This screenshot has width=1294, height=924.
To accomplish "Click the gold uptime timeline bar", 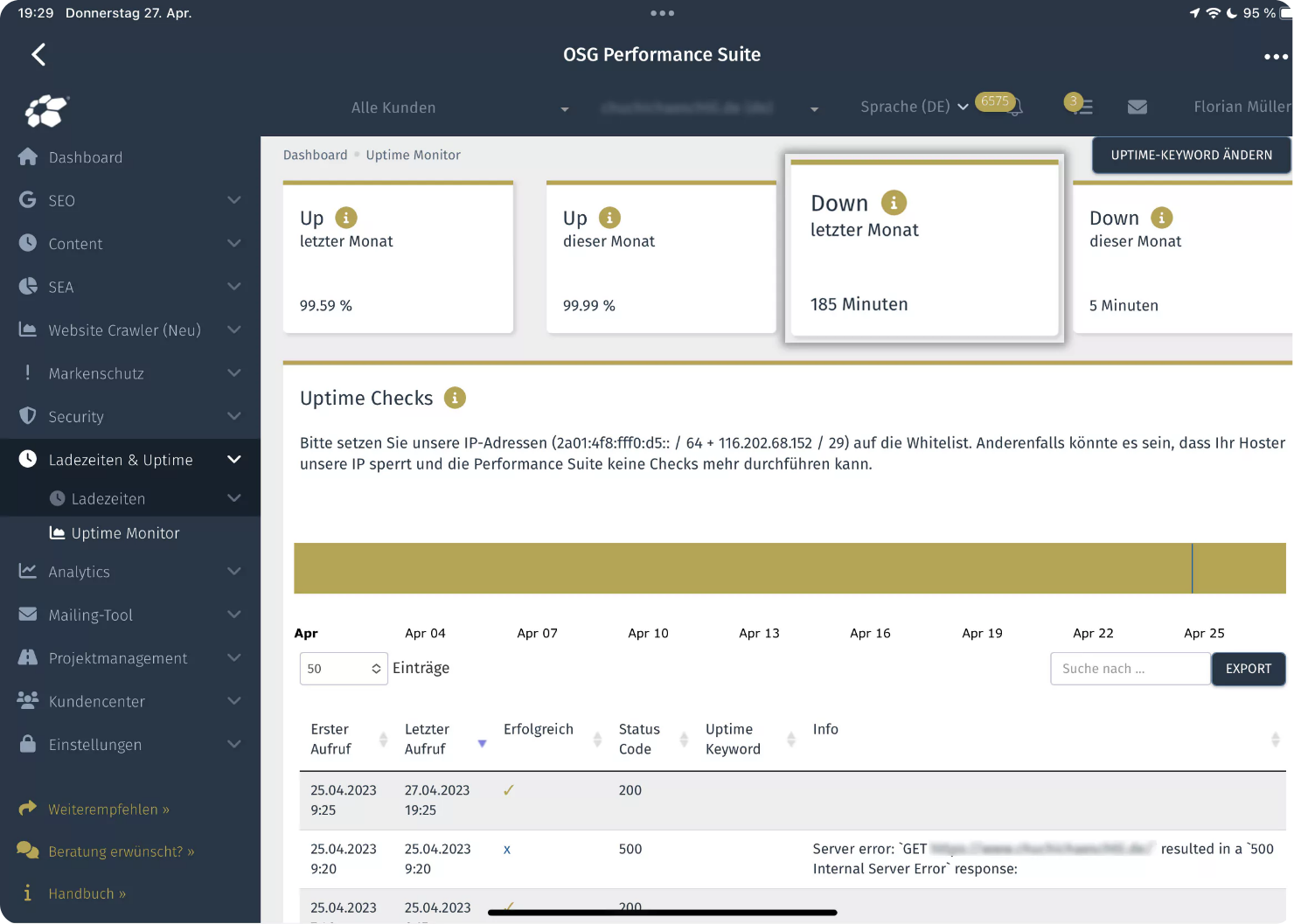I will click(790, 568).
